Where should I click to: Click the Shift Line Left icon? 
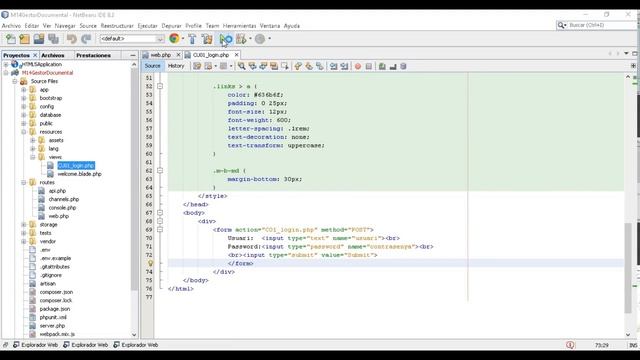coord(333,66)
